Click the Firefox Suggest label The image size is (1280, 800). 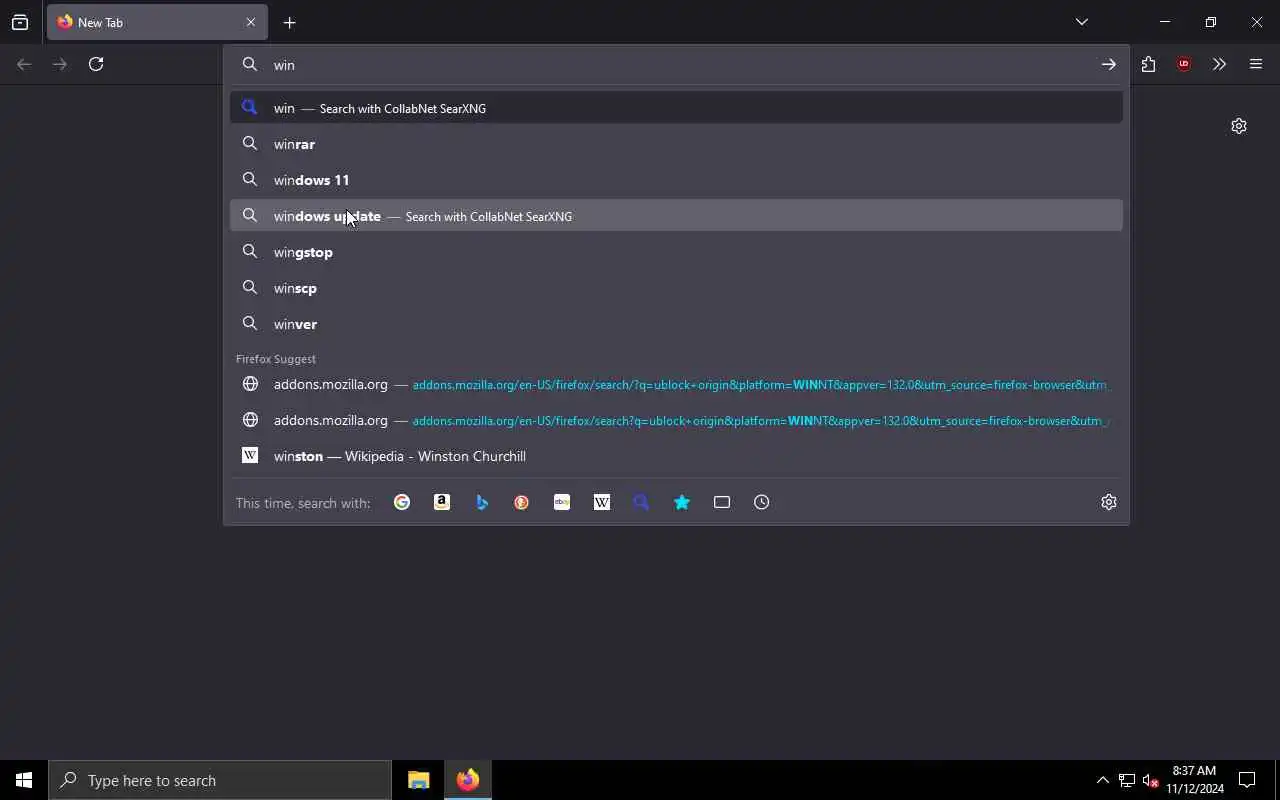click(x=276, y=359)
